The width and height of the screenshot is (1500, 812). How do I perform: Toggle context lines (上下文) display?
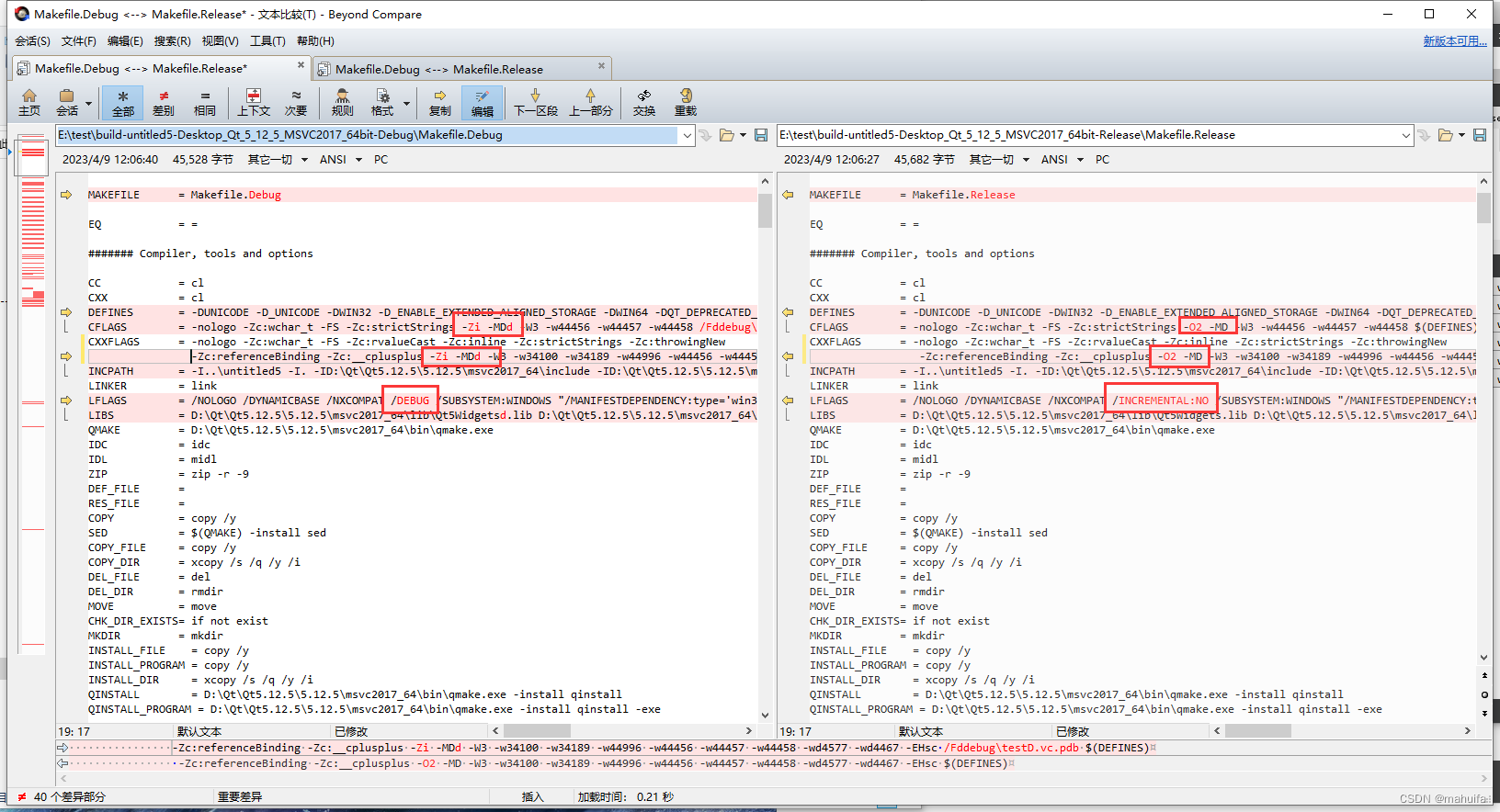coord(254,102)
